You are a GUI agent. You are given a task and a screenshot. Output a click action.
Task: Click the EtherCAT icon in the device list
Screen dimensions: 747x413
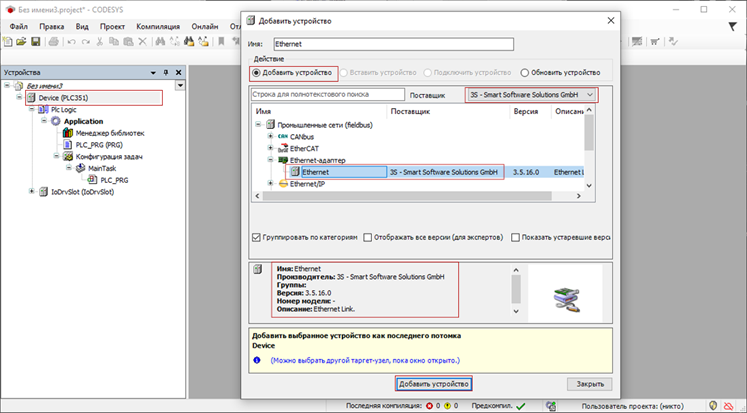point(283,149)
